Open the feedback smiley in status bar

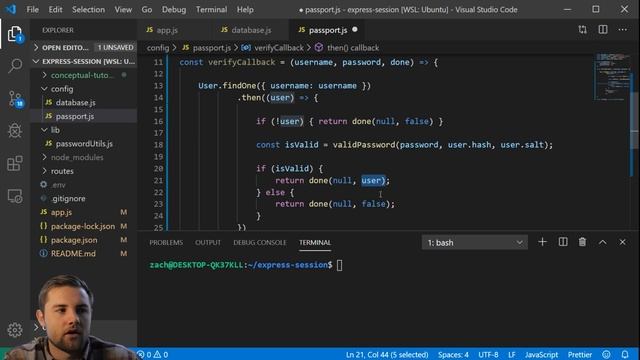tap(607, 354)
